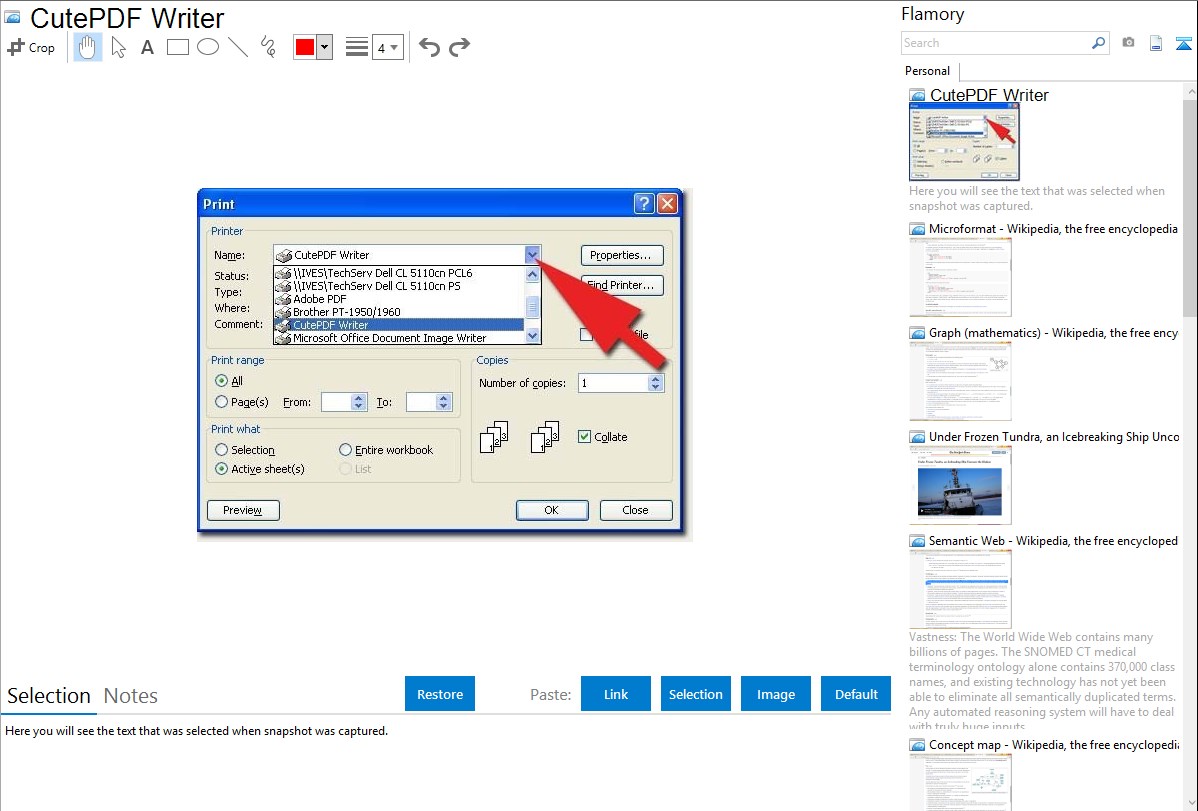Click printer list scroll down arrow
Screen dimensions: 1198x811
click(533, 336)
